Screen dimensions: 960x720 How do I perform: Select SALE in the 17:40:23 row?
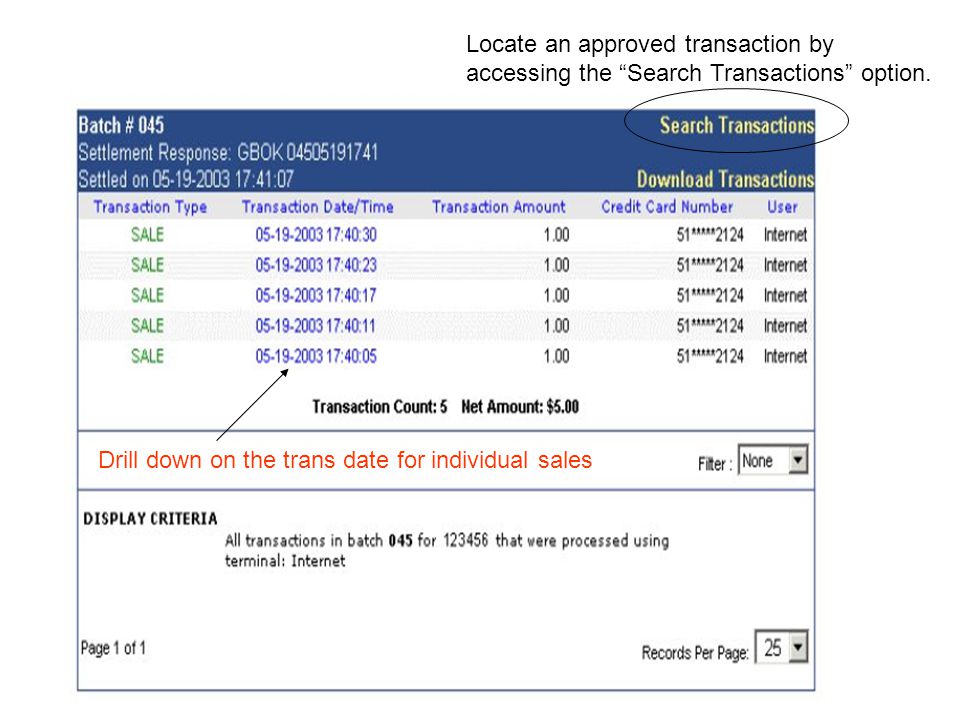pyautogui.click(x=148, y=265)
